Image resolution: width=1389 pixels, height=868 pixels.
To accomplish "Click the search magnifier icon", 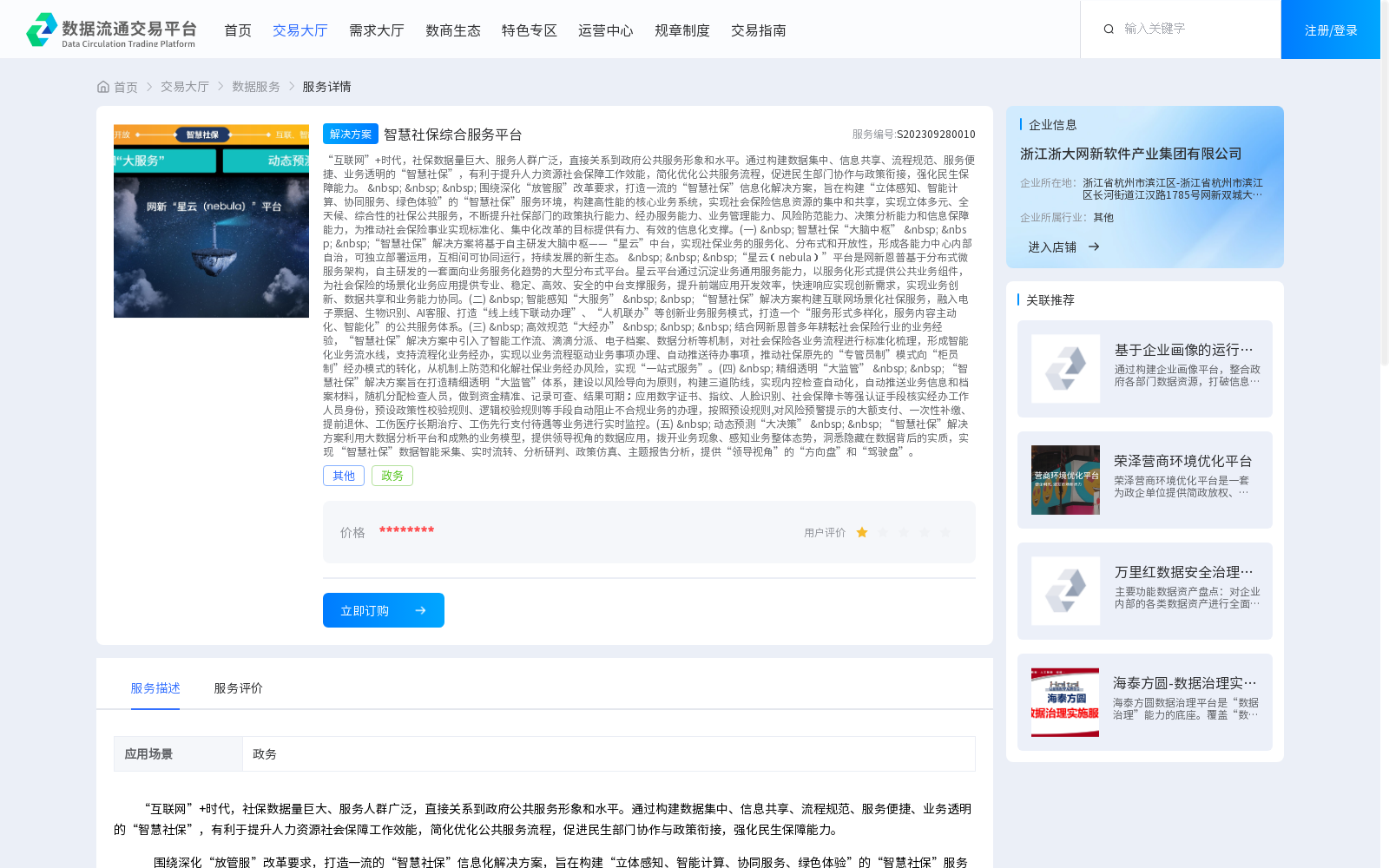I will coord(1109,30).
